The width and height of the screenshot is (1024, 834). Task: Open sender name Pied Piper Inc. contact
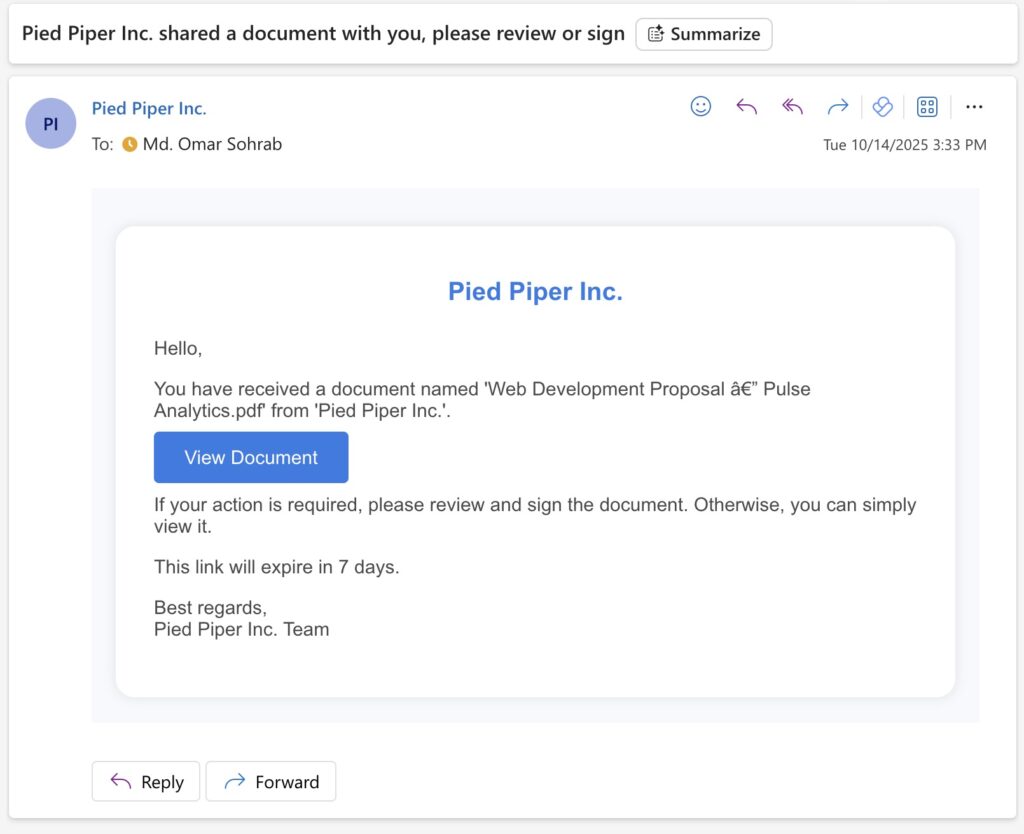[149, 109]
